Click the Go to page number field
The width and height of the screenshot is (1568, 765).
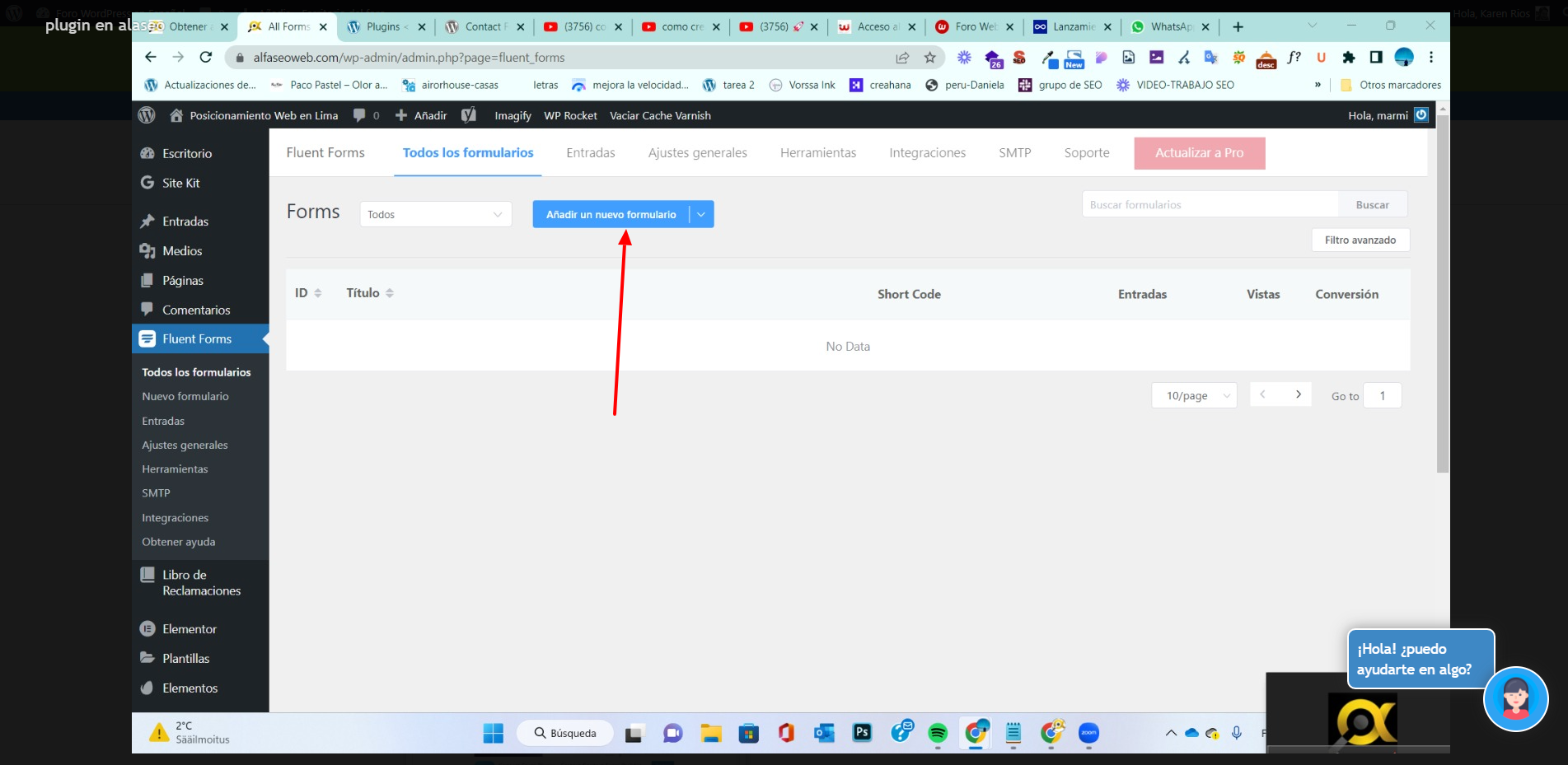(1382, 396)
